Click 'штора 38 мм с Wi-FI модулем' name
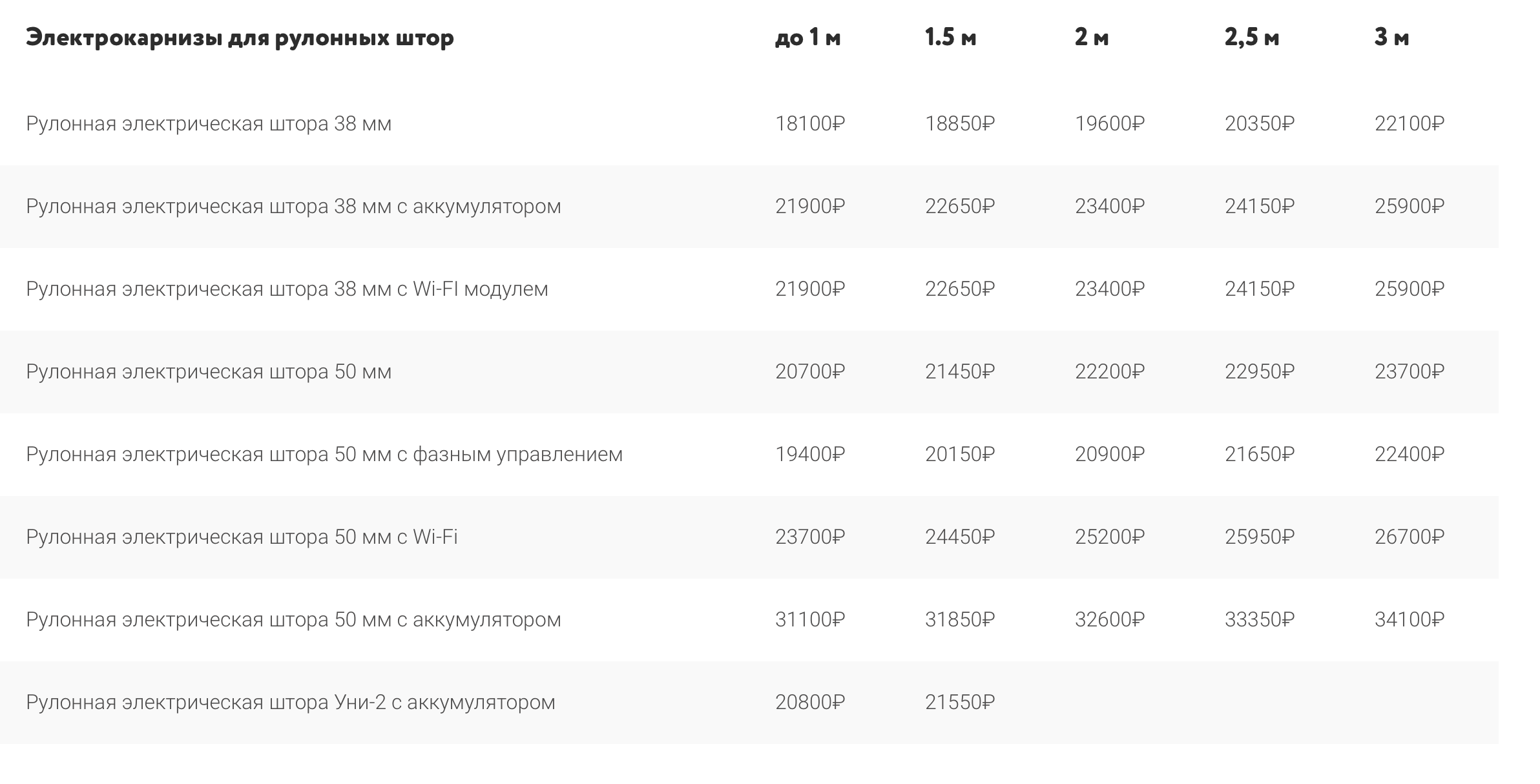Image resolution: width=1540 pixels, height=784 pixels. pyautogui.click(x=287, y=289)
